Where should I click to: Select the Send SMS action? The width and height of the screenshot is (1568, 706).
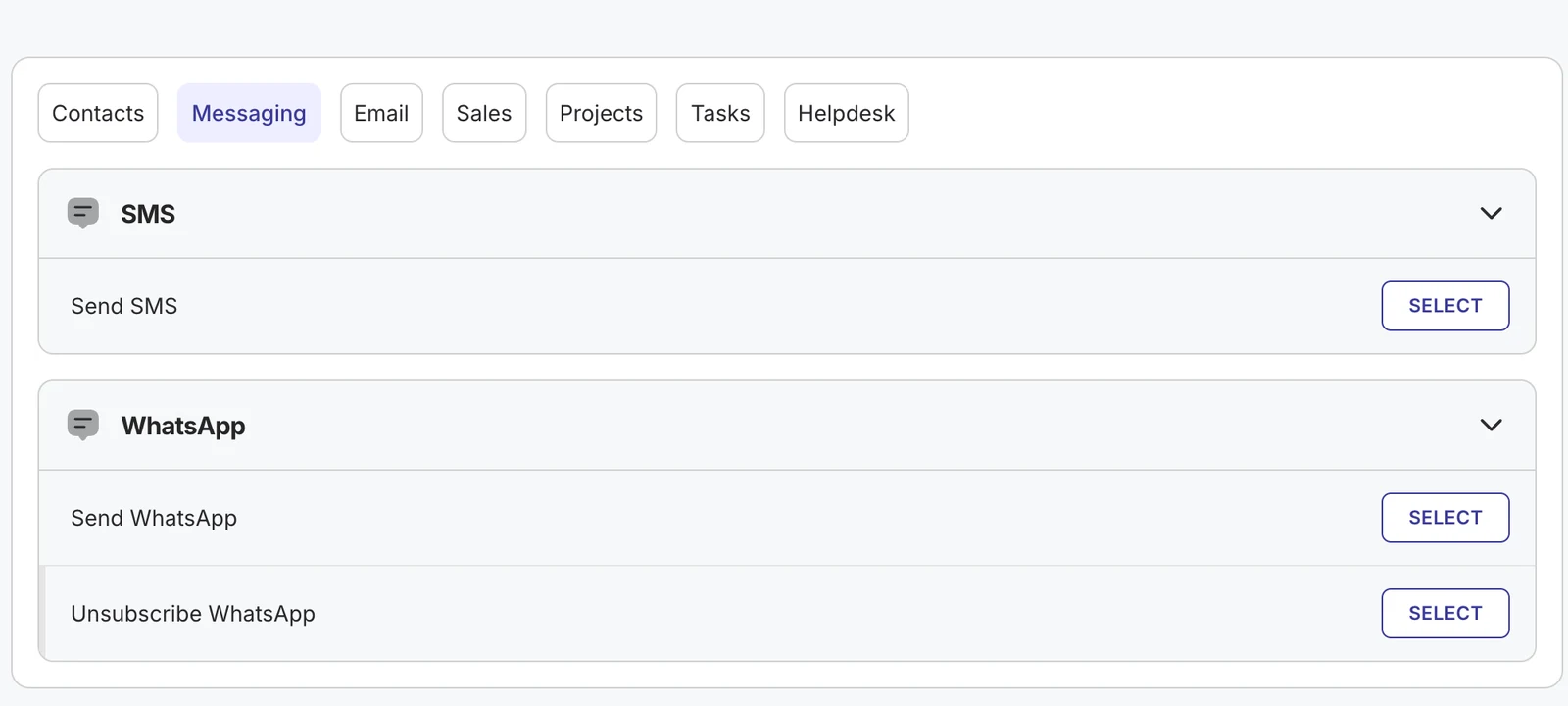(x=1445, y=306)
